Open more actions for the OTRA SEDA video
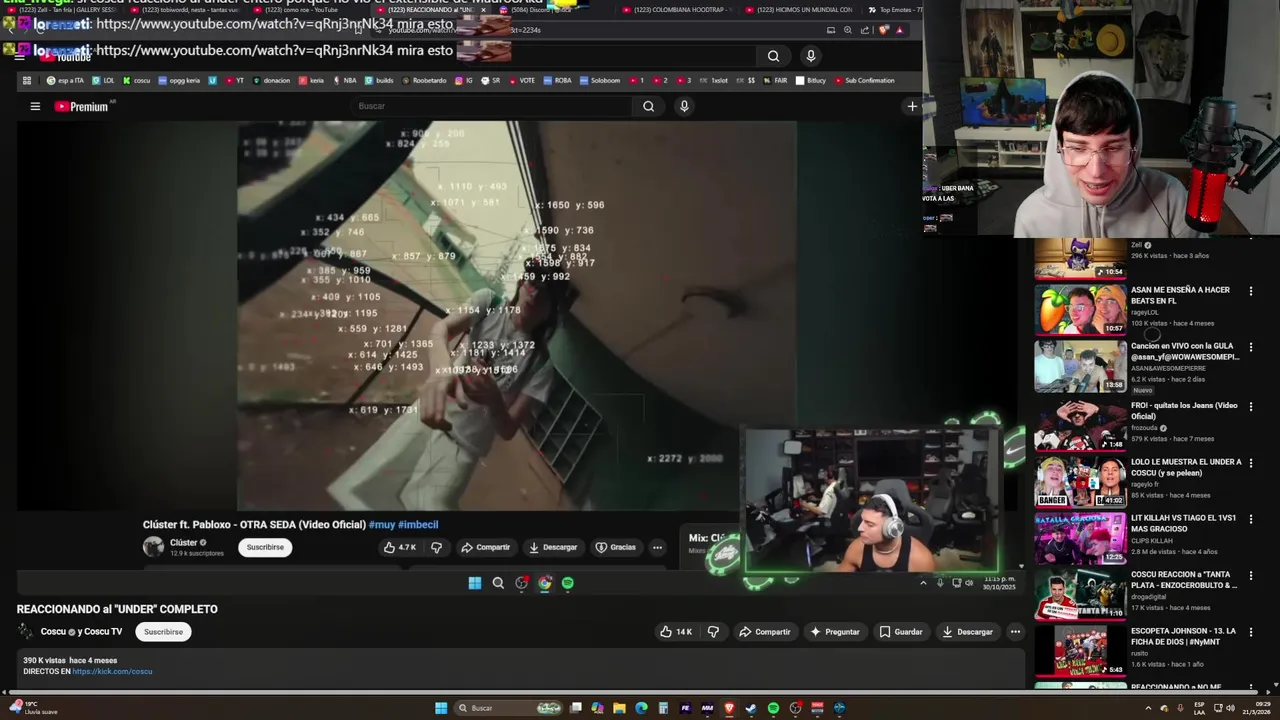 (x=657, y=547)
